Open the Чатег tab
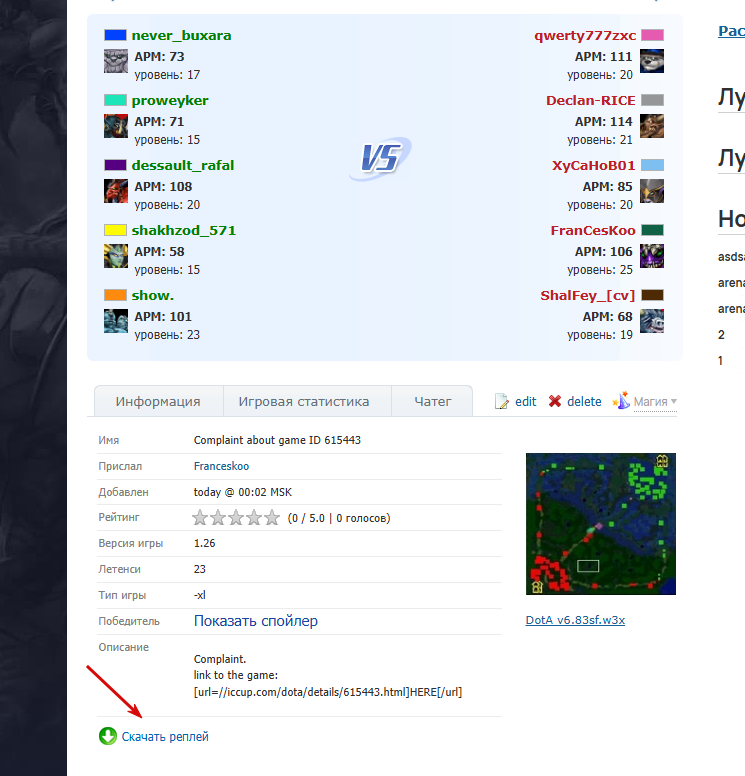The image size is (745, 776). [433, 401]
